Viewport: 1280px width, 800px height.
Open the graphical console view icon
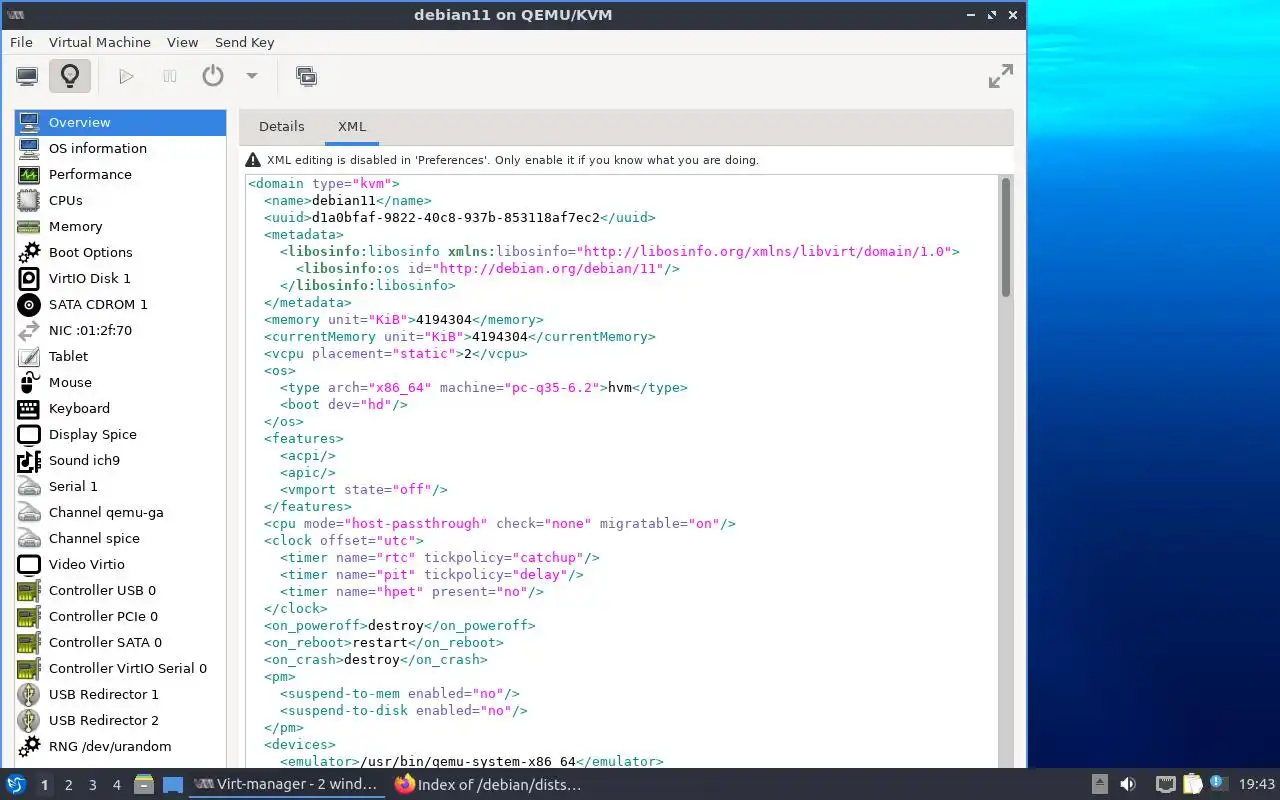(27, 76)
